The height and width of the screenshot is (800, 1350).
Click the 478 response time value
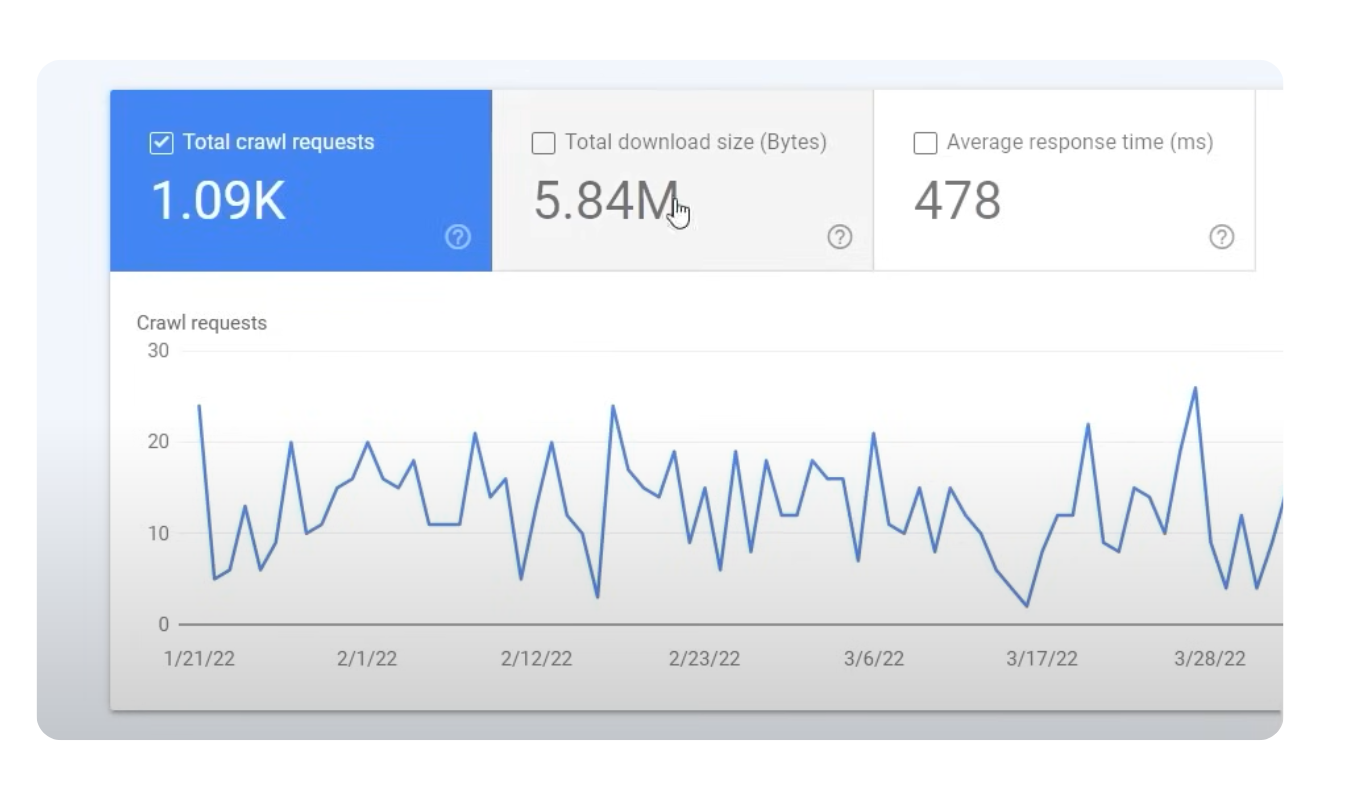[957, 200]
